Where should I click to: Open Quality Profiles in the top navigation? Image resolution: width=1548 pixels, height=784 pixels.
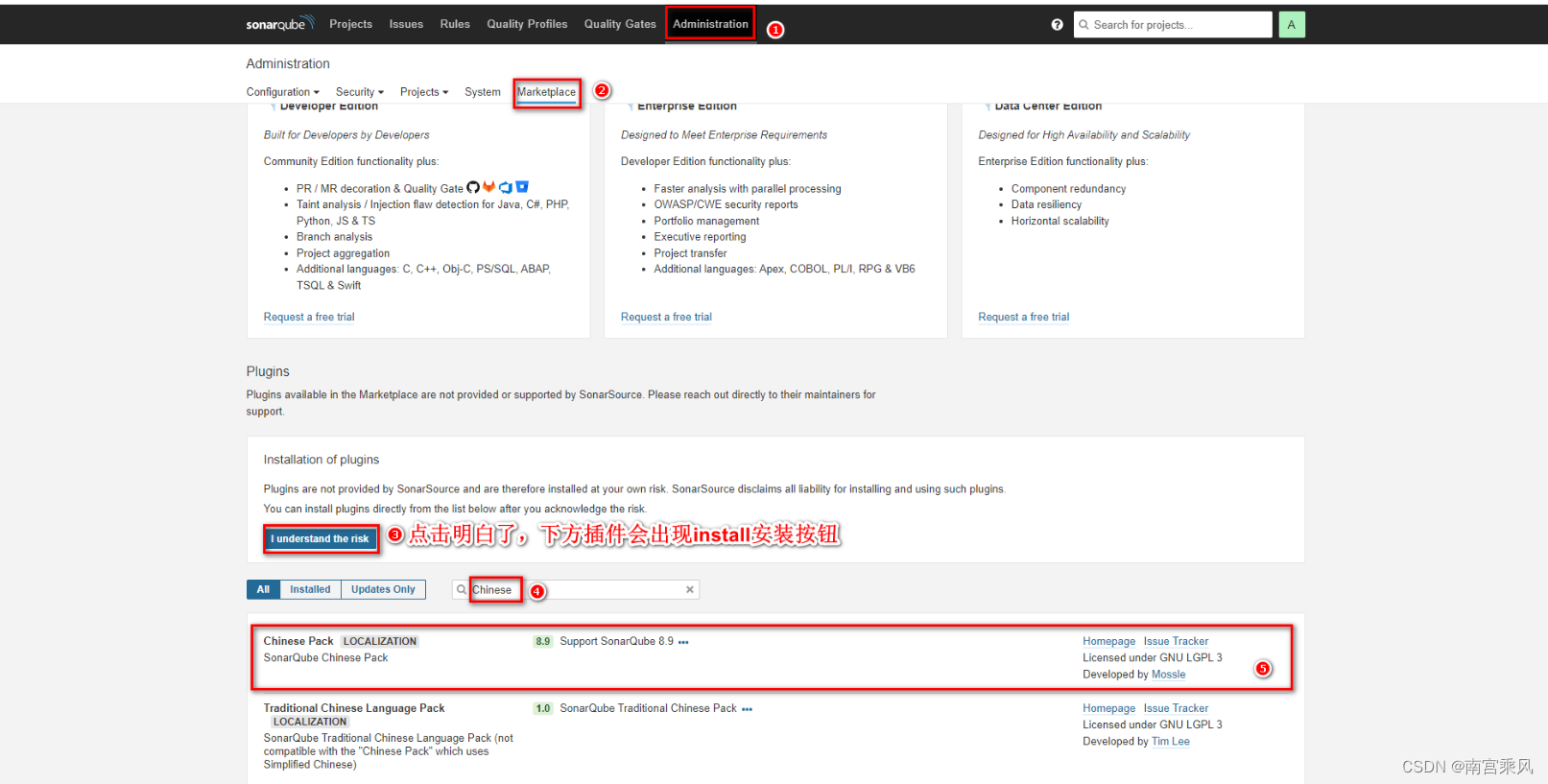click(527, 24)
